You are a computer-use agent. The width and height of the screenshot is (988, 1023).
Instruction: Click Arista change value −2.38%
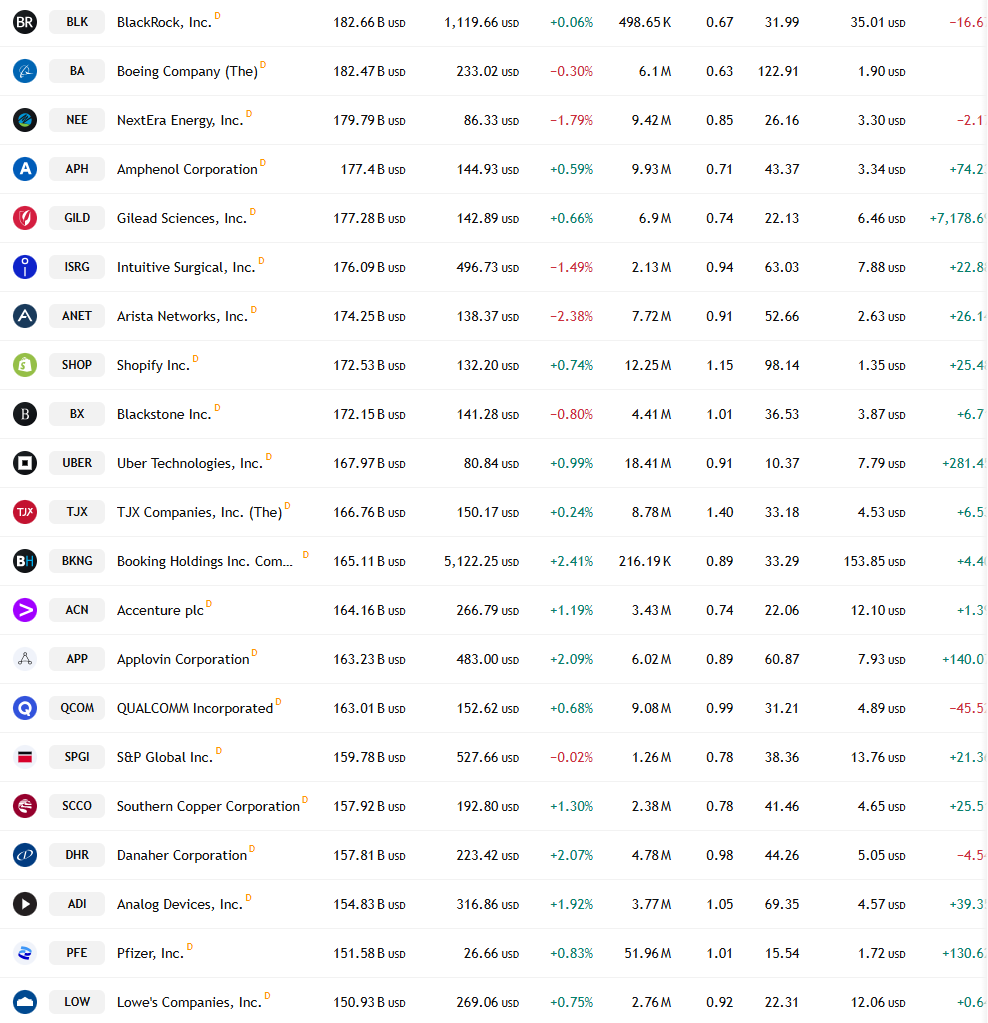point(572,316)
